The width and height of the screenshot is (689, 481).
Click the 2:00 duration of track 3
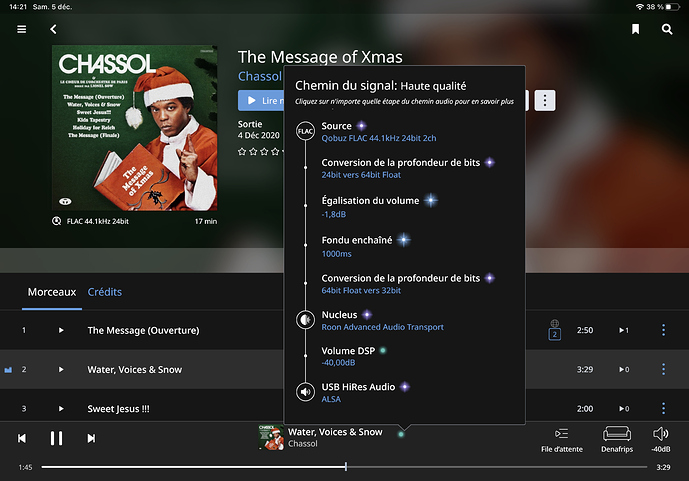point(585,409)
